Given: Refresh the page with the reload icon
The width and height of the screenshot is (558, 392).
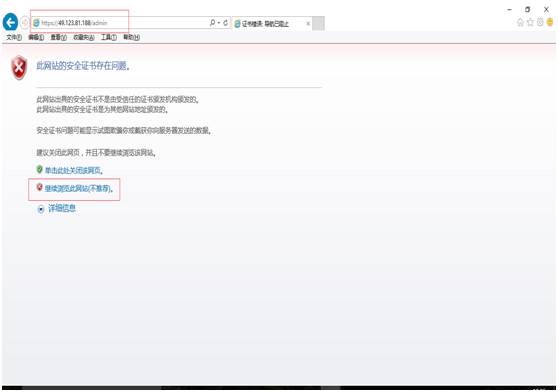Looking at the screenshot, I should pos(225,23).
